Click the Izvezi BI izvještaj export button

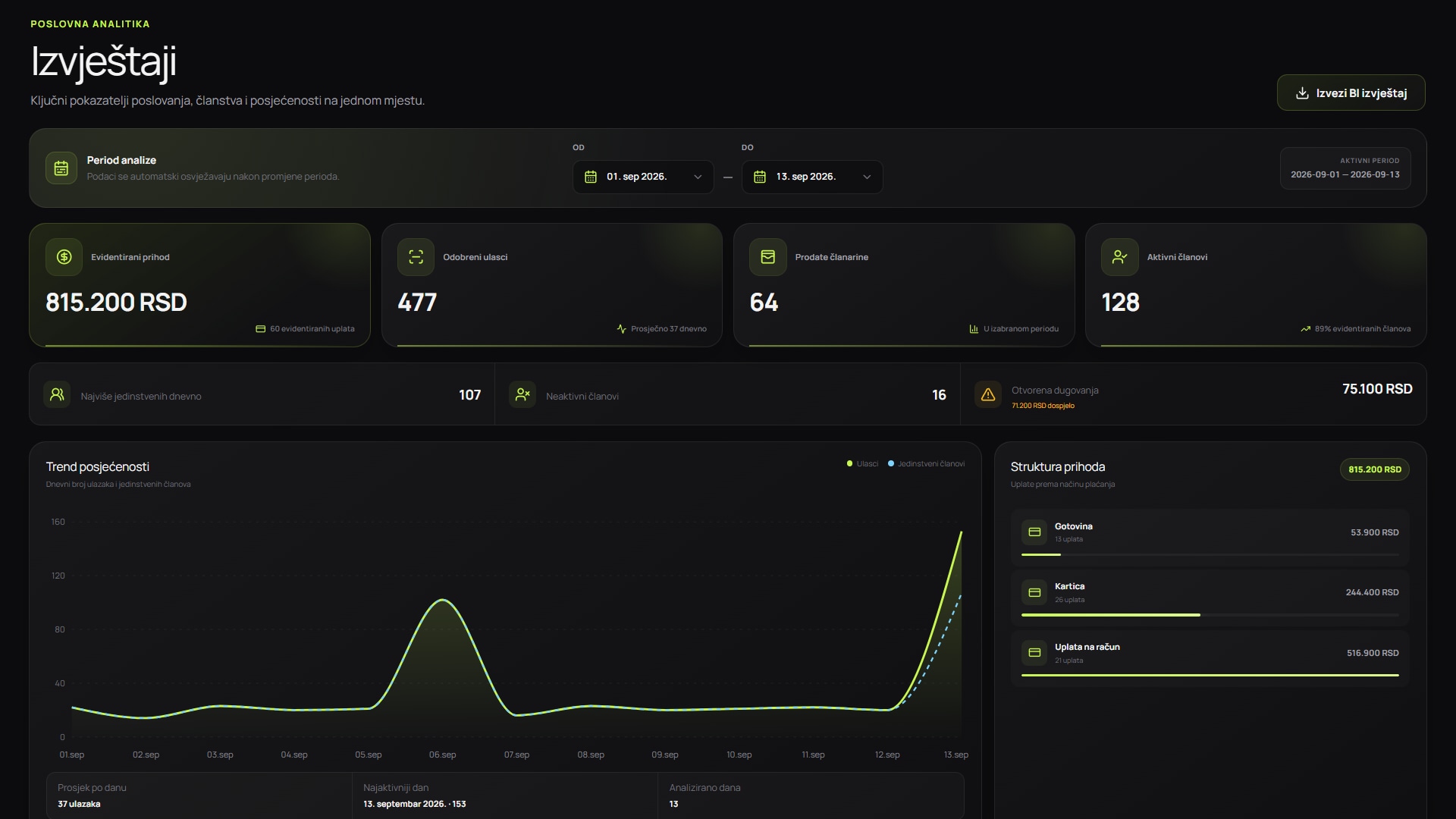coord(1351,93)
